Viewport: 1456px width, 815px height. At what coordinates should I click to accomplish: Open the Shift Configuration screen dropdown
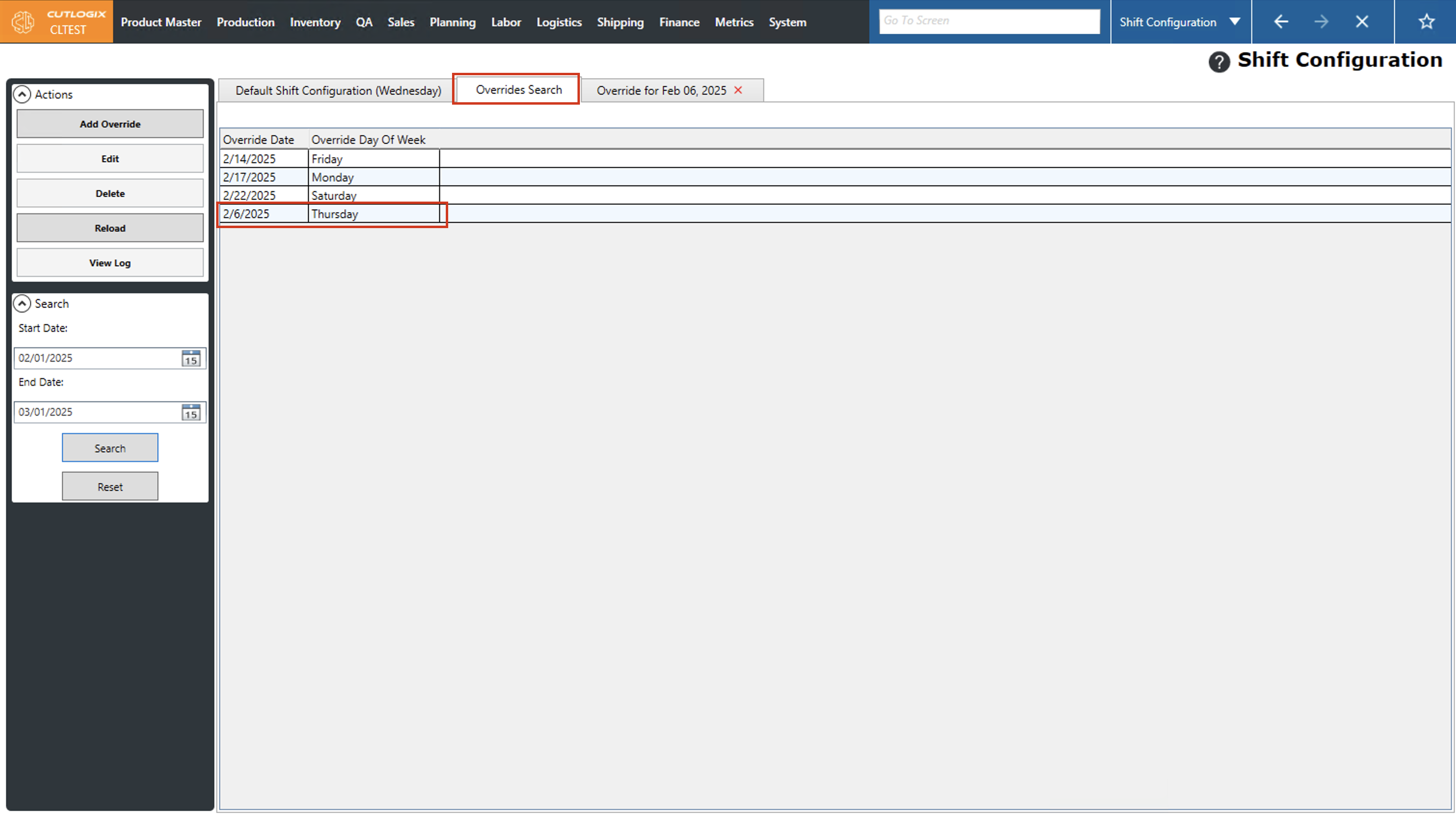pos(1235,22)
